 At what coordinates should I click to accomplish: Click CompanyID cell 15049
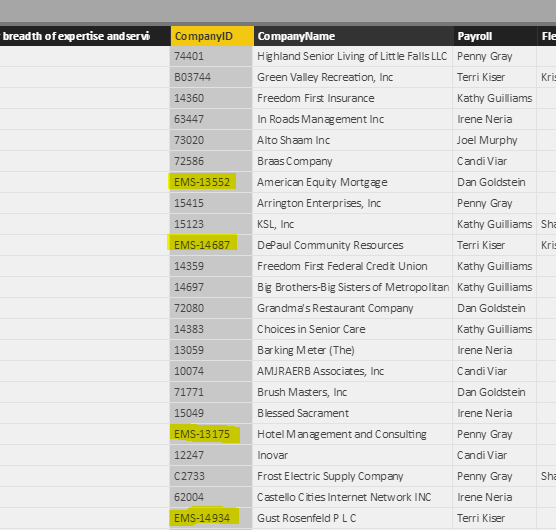(211, 413)
